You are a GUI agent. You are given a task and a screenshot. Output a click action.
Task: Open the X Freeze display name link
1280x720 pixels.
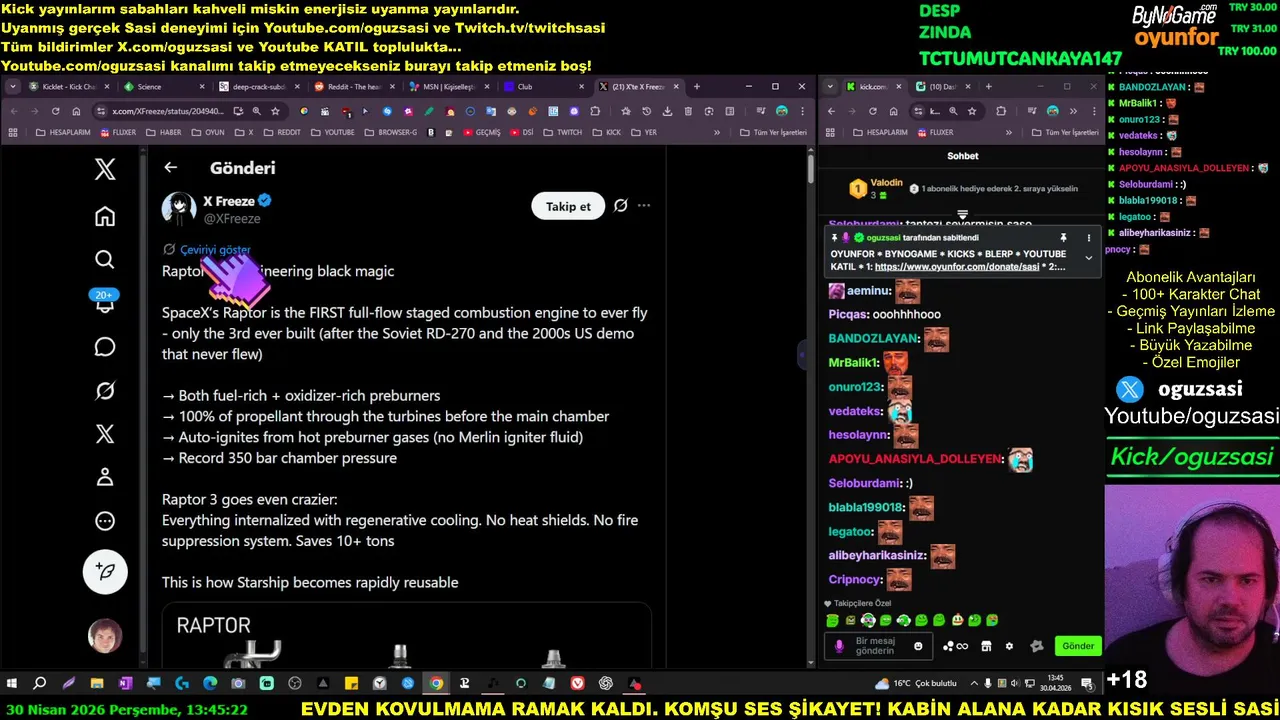[x=229, y=201]
